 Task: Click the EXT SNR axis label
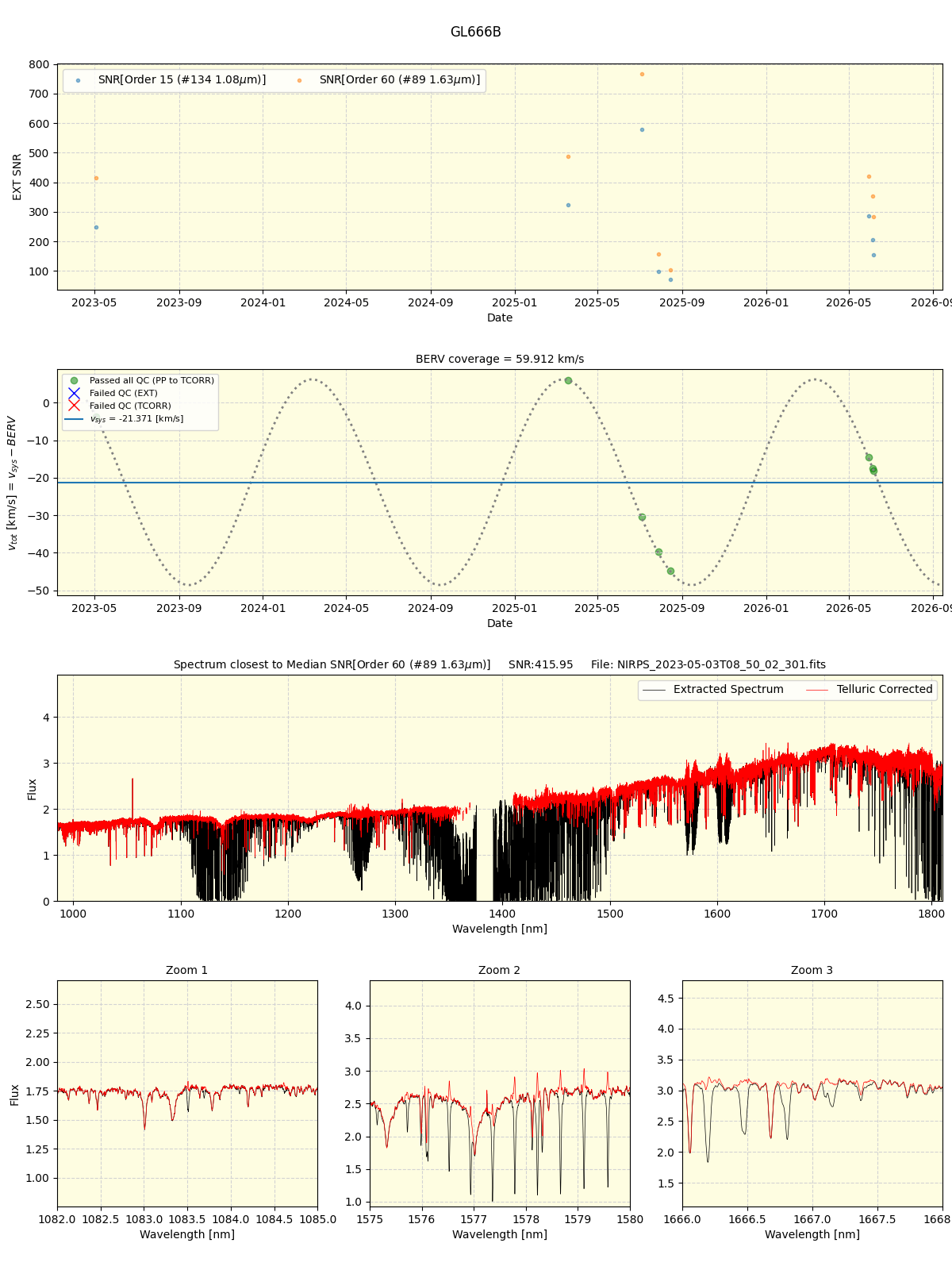click(x=17, y=177)
